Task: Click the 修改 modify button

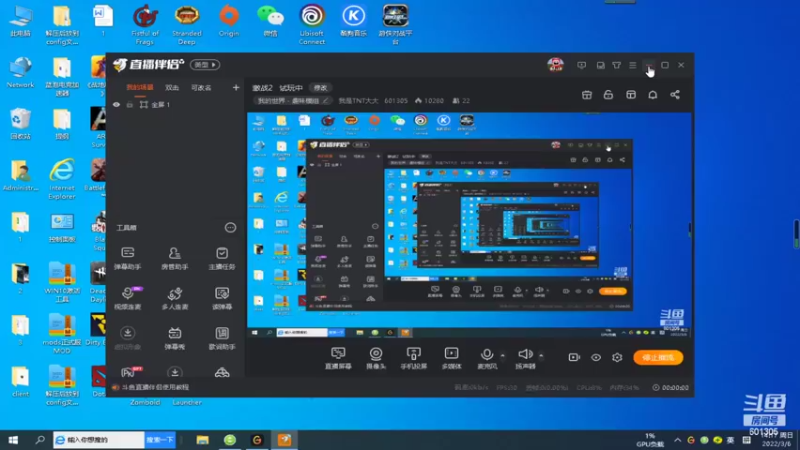Action: [320, 88]
